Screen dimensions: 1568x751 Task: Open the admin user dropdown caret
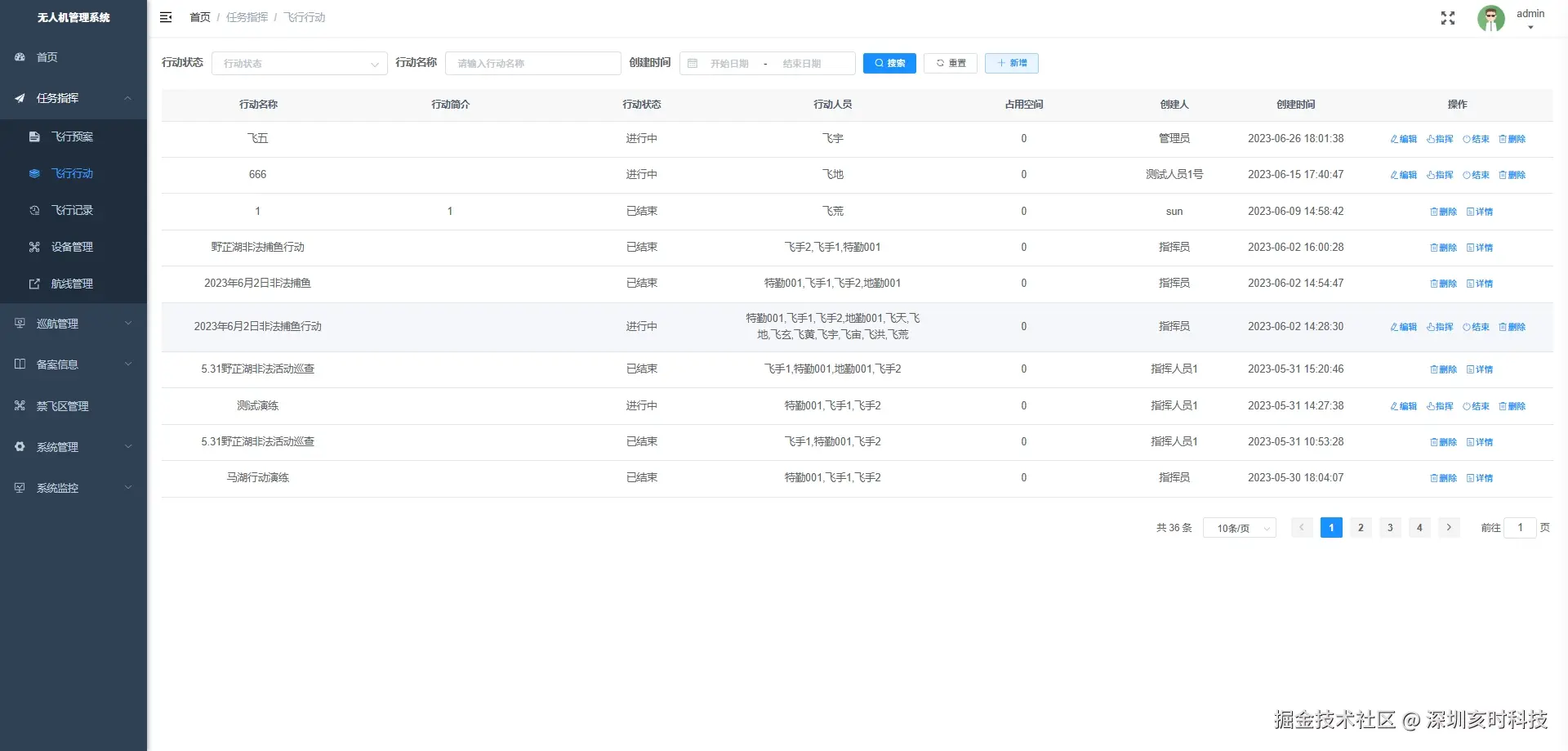click(1530, 28)
